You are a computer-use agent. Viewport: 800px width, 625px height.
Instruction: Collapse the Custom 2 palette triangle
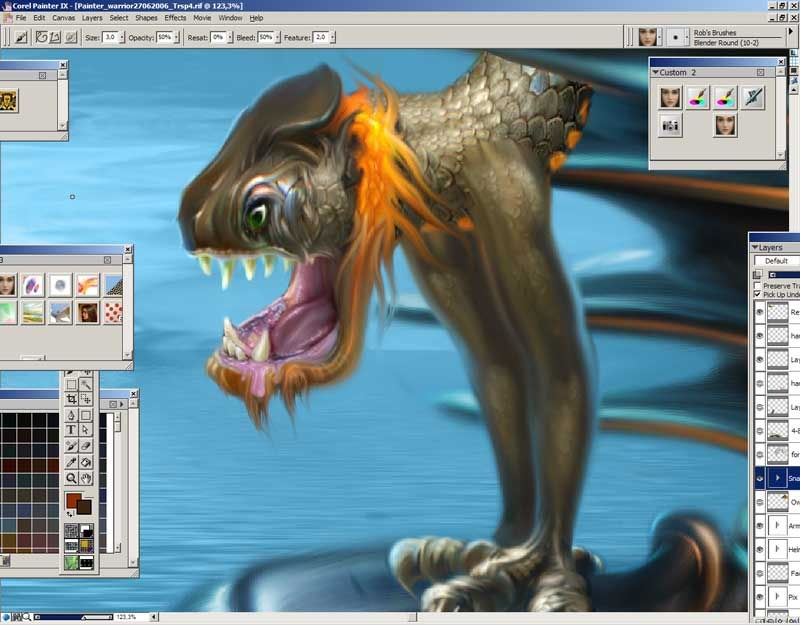click(656, 73)
